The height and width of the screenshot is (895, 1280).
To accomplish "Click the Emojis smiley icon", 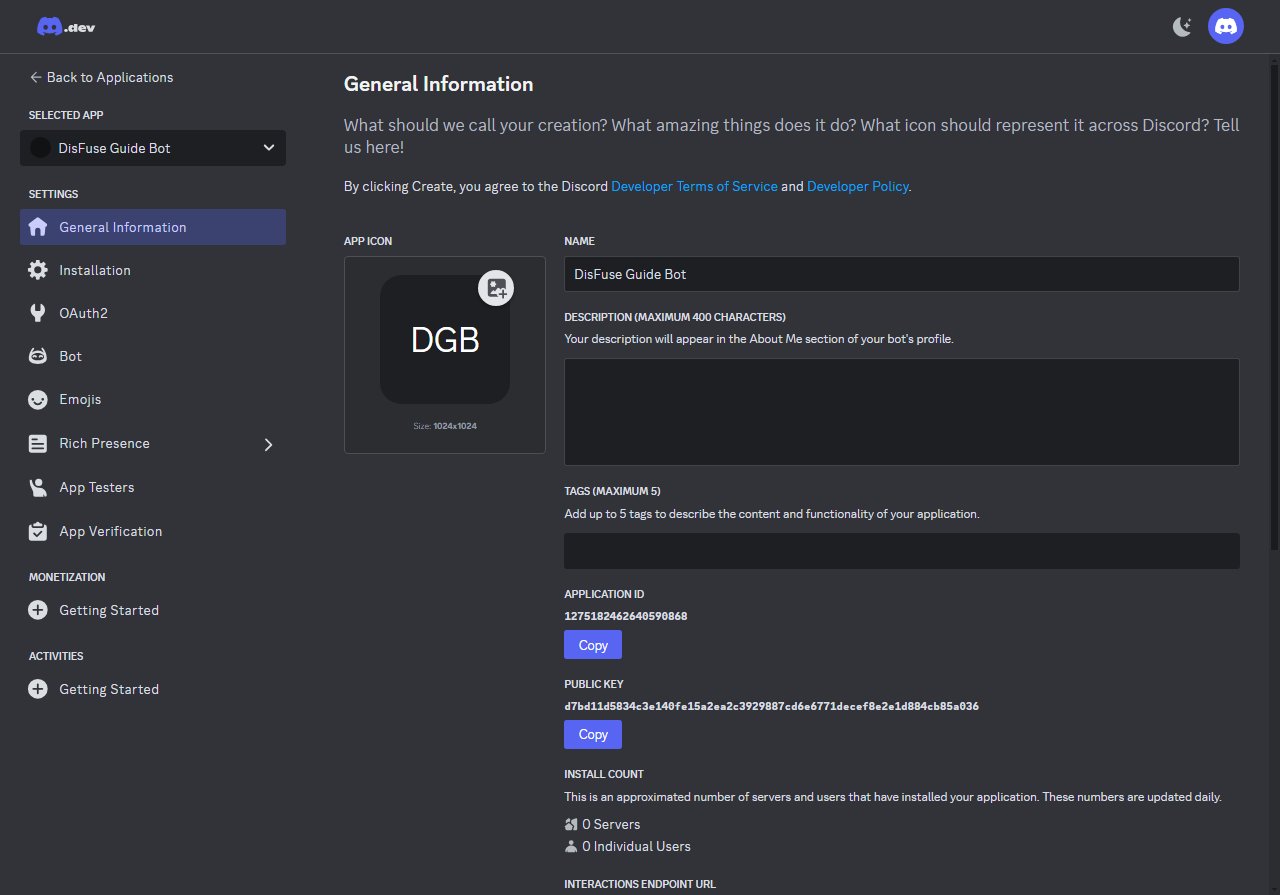I will coord(38,400).
